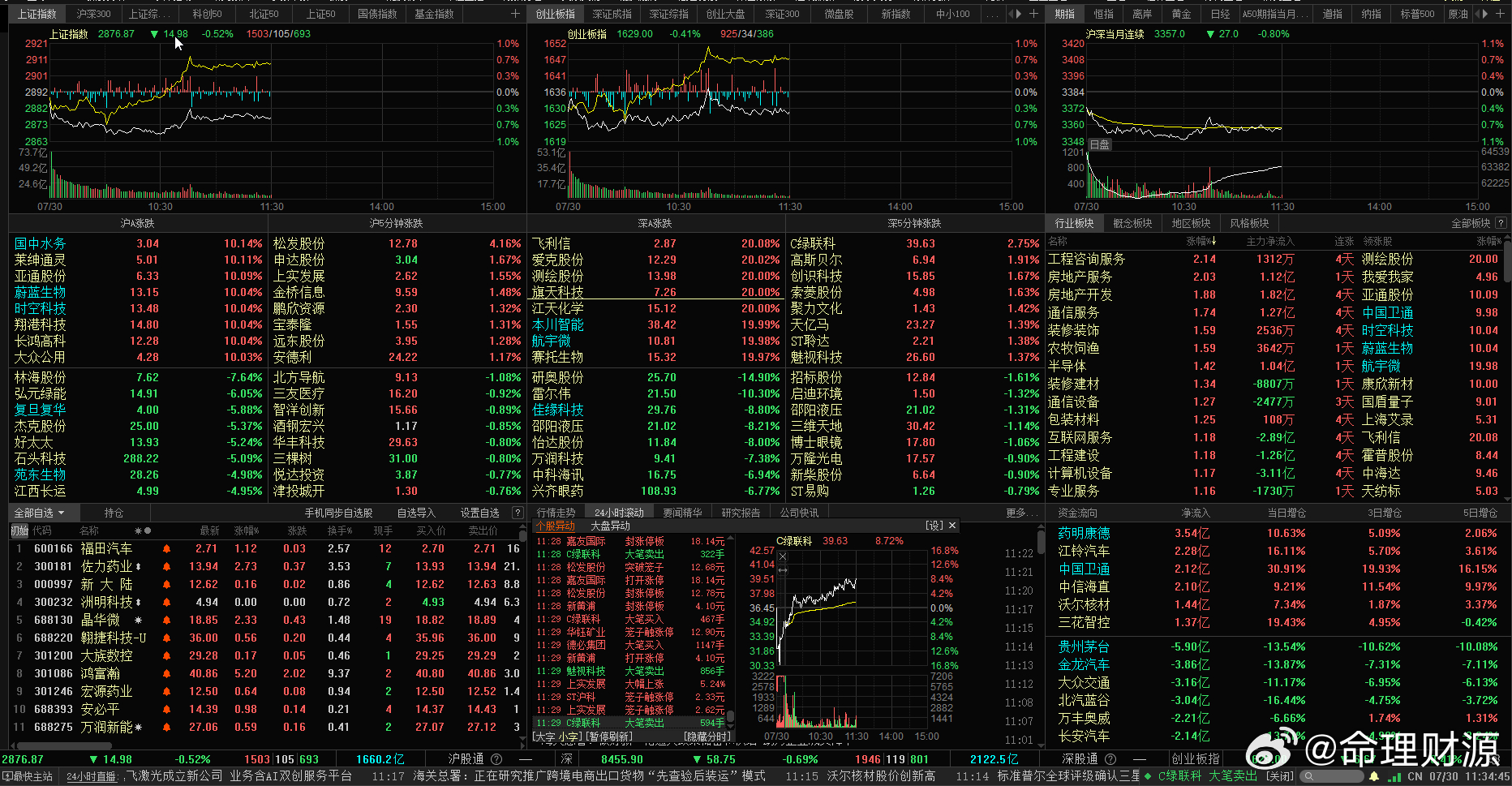This screenshot has width=1512, height=786.
Task: Close the 个股异动 popup panel
Action: click(x=952, y=526)
